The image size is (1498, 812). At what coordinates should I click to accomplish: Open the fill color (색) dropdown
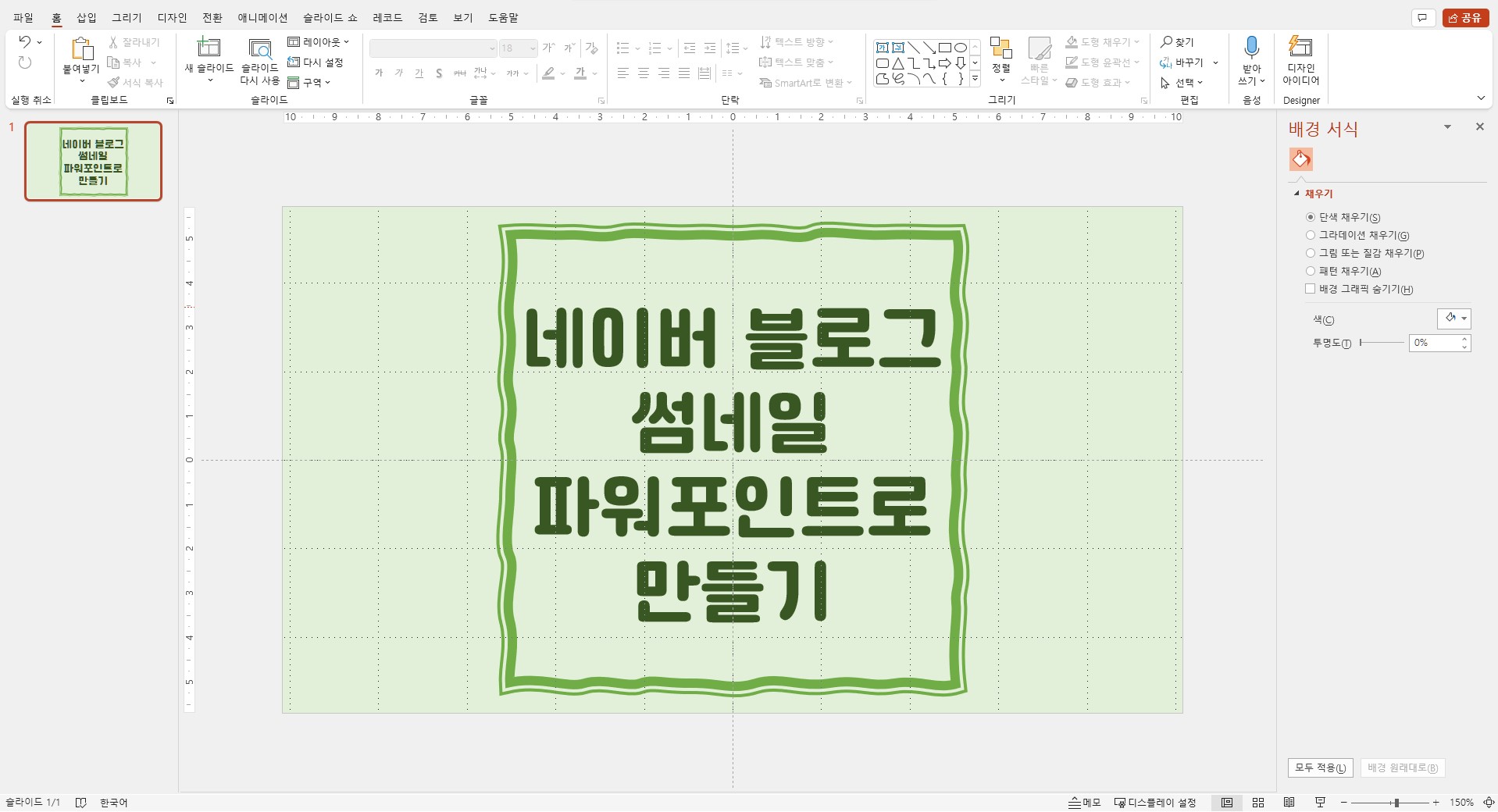[1454, 319]
